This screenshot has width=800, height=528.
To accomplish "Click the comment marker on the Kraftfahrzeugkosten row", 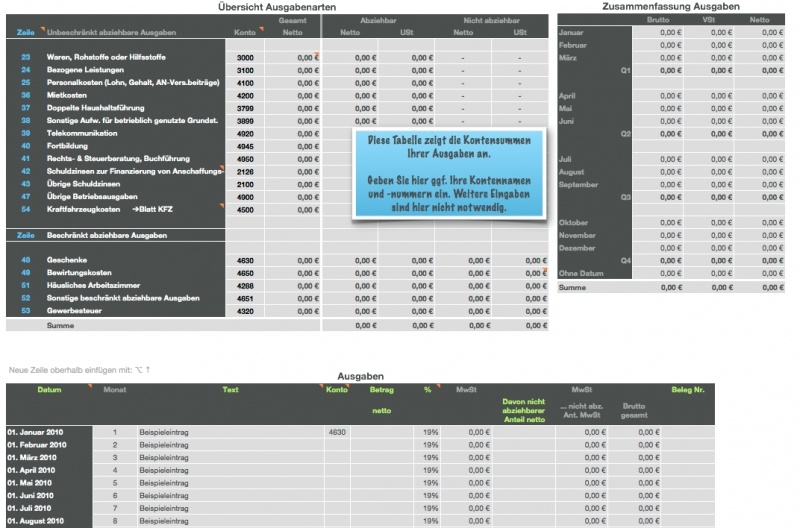I will 221,206.
